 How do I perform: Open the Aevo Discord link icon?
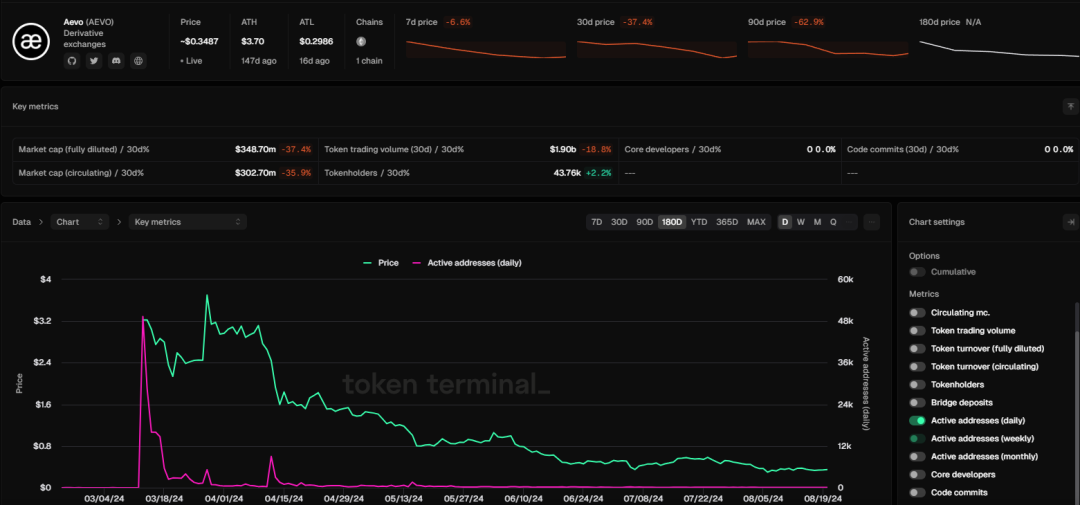tap(116, 61)
